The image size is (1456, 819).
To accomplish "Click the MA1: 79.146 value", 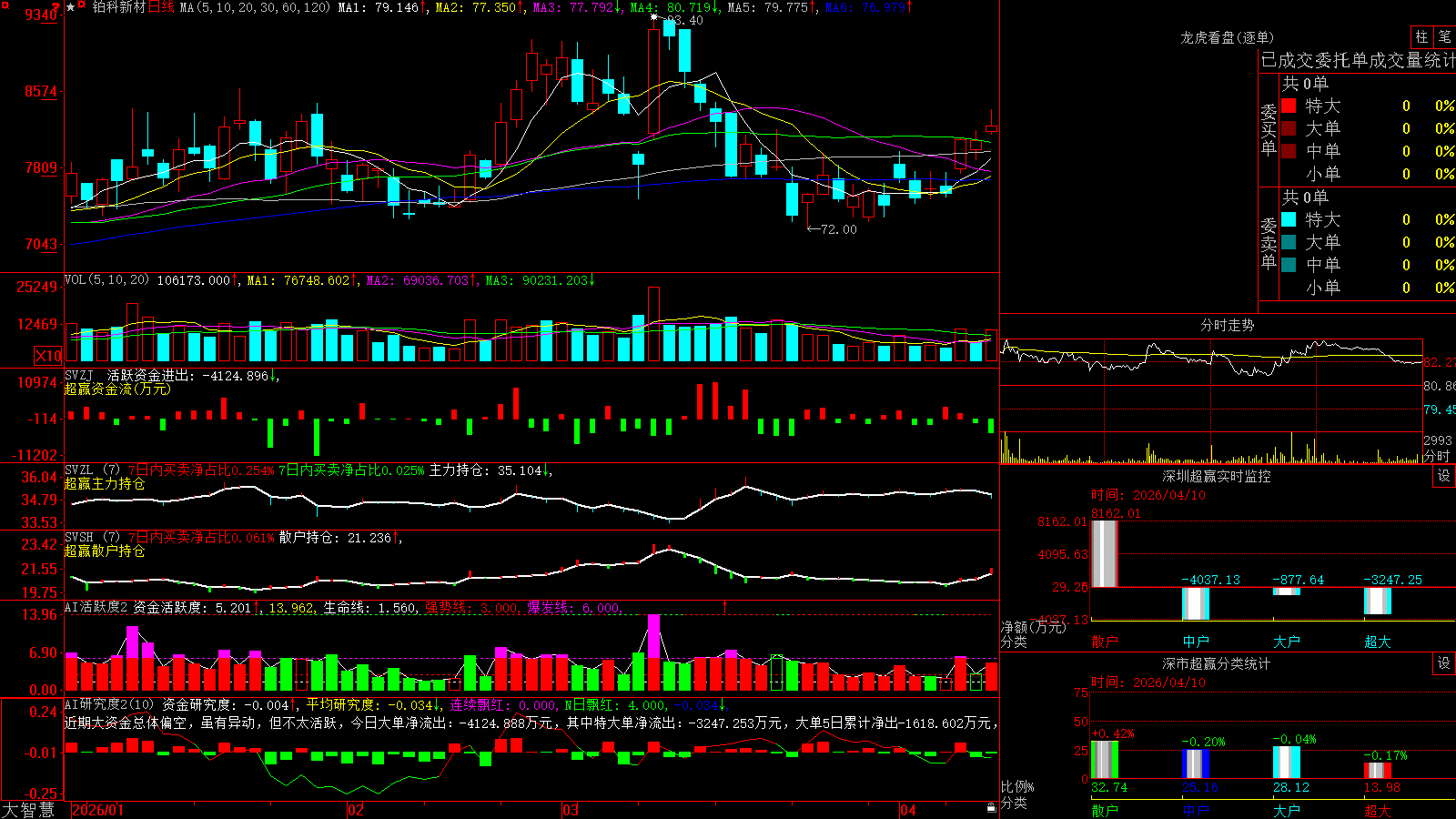I will 381,7.
